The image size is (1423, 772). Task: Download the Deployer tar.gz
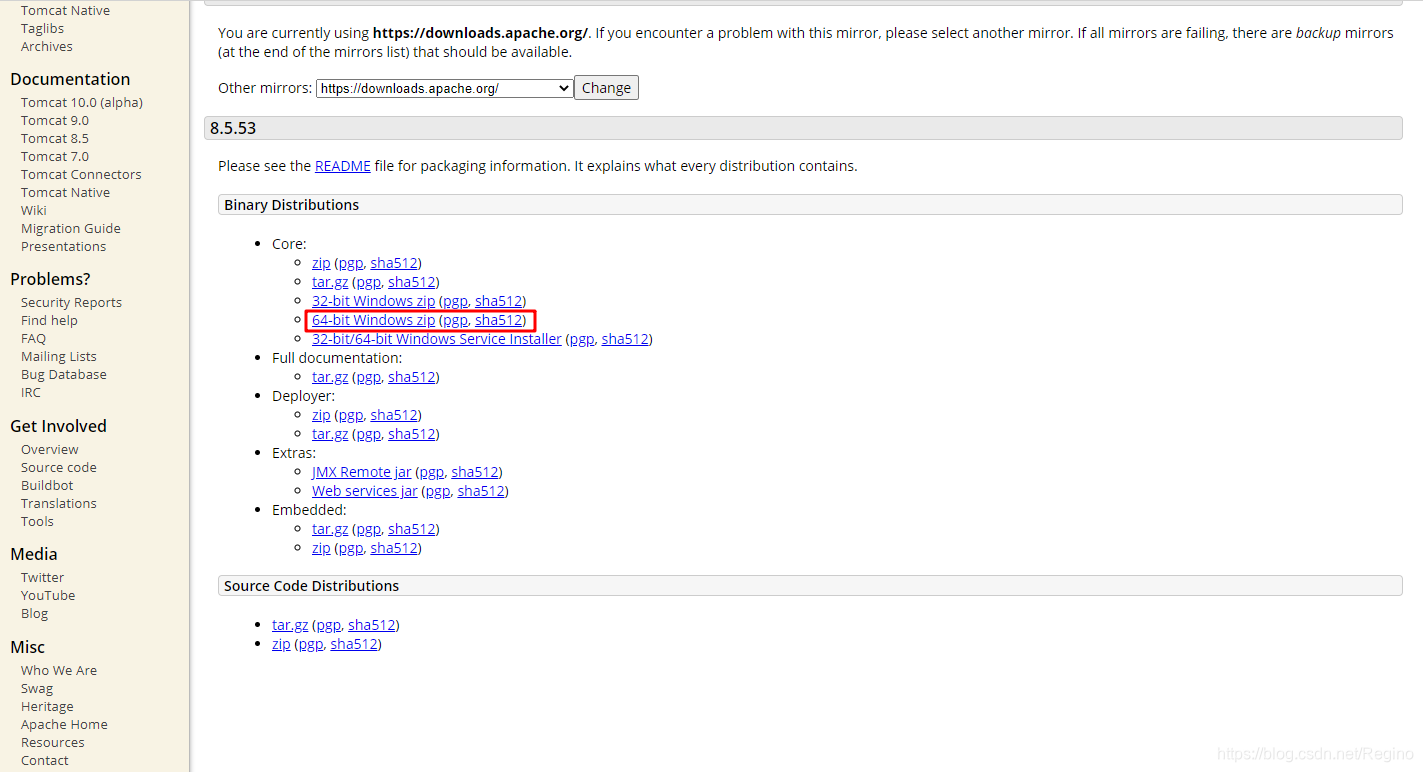tap(330, 434)
